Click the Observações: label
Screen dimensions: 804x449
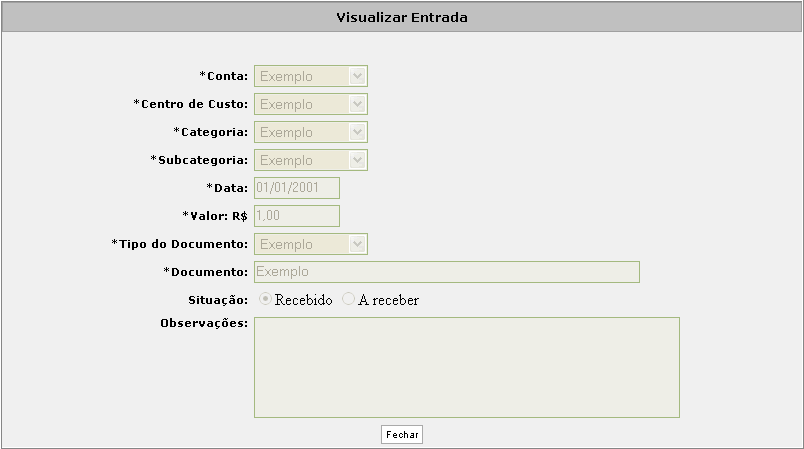204,323
